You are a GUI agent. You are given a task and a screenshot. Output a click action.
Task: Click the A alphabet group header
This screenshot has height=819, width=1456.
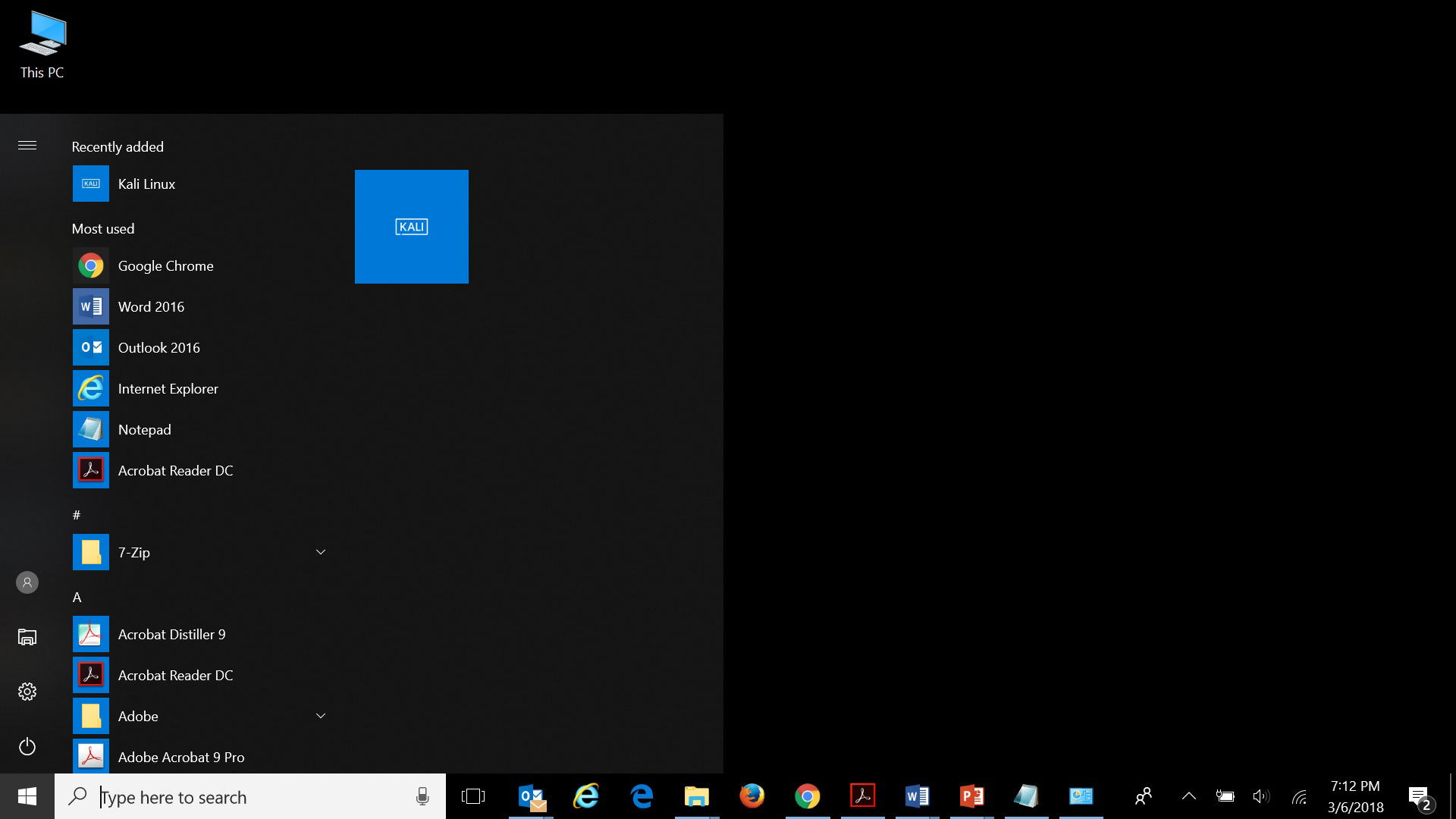click(x=77, y=598)
